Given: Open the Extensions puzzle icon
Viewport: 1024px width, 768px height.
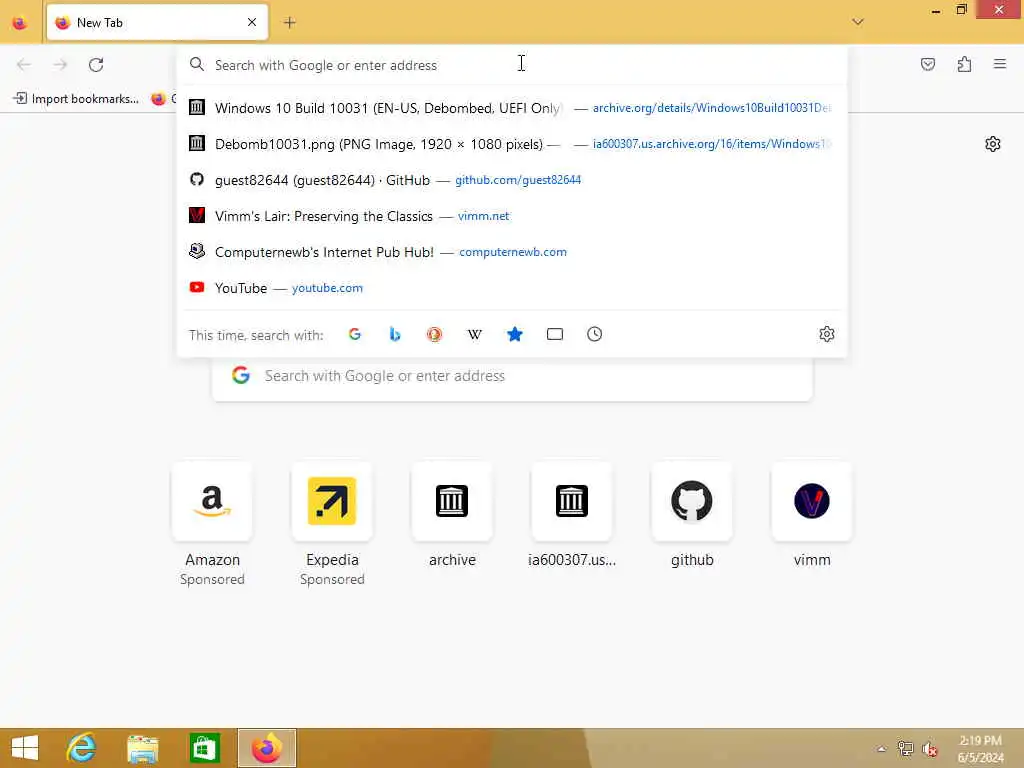Looking at the screenshot, I should (x=965, y=64).
